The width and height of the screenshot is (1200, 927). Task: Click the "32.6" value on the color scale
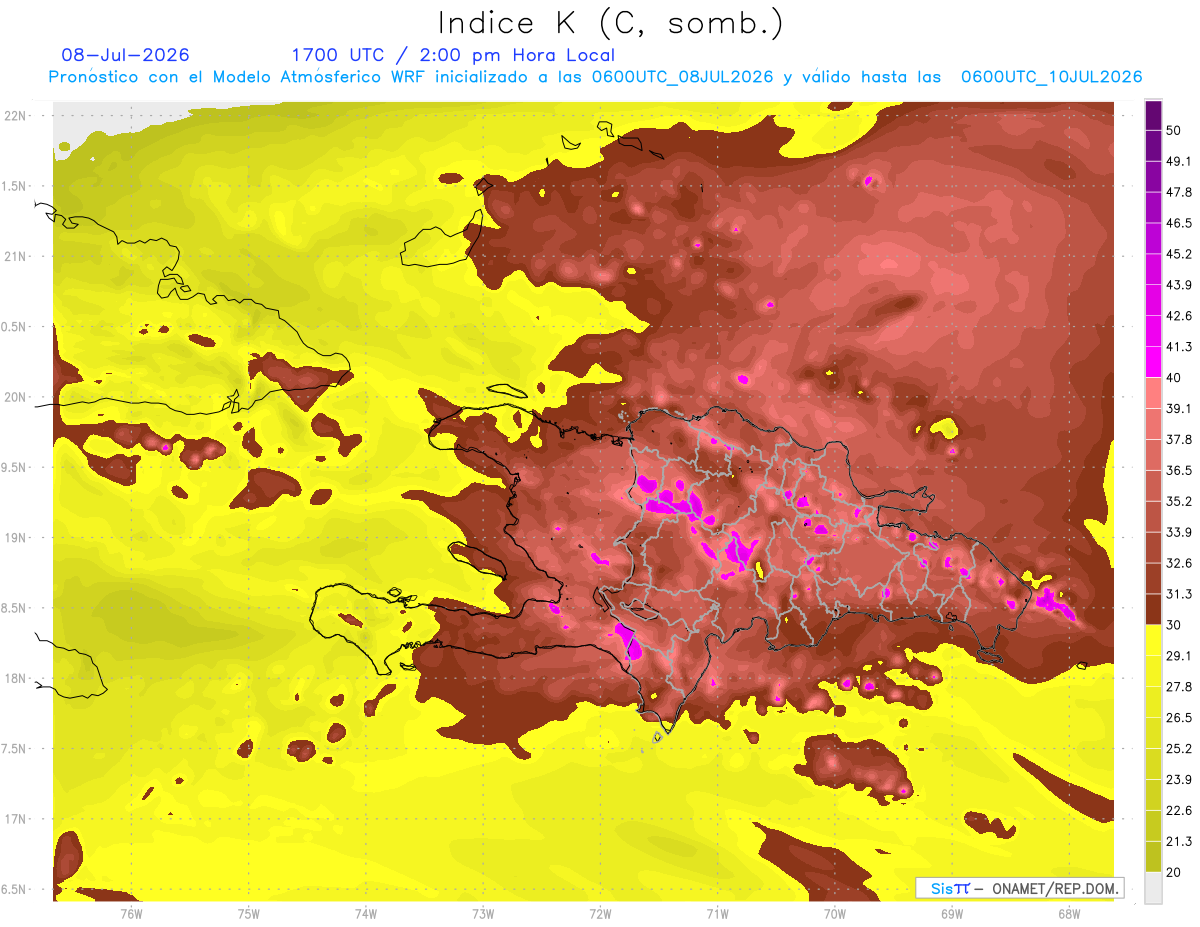(1179, 563)
